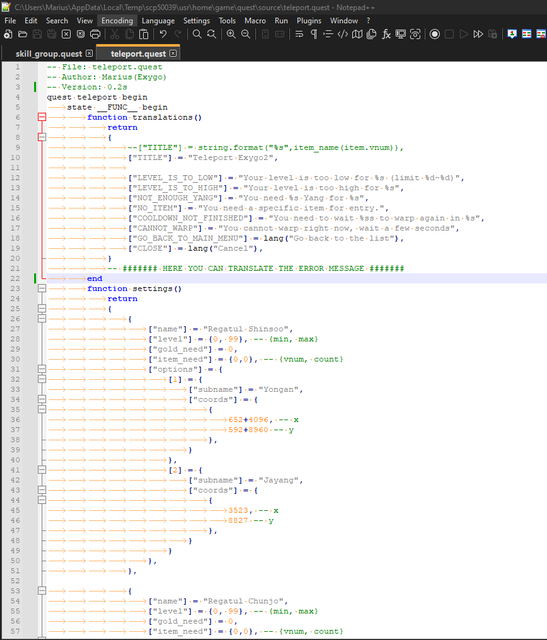Open the Settings menu
The height and width of the screenshot is (640, 547).
tap(196, 20)
